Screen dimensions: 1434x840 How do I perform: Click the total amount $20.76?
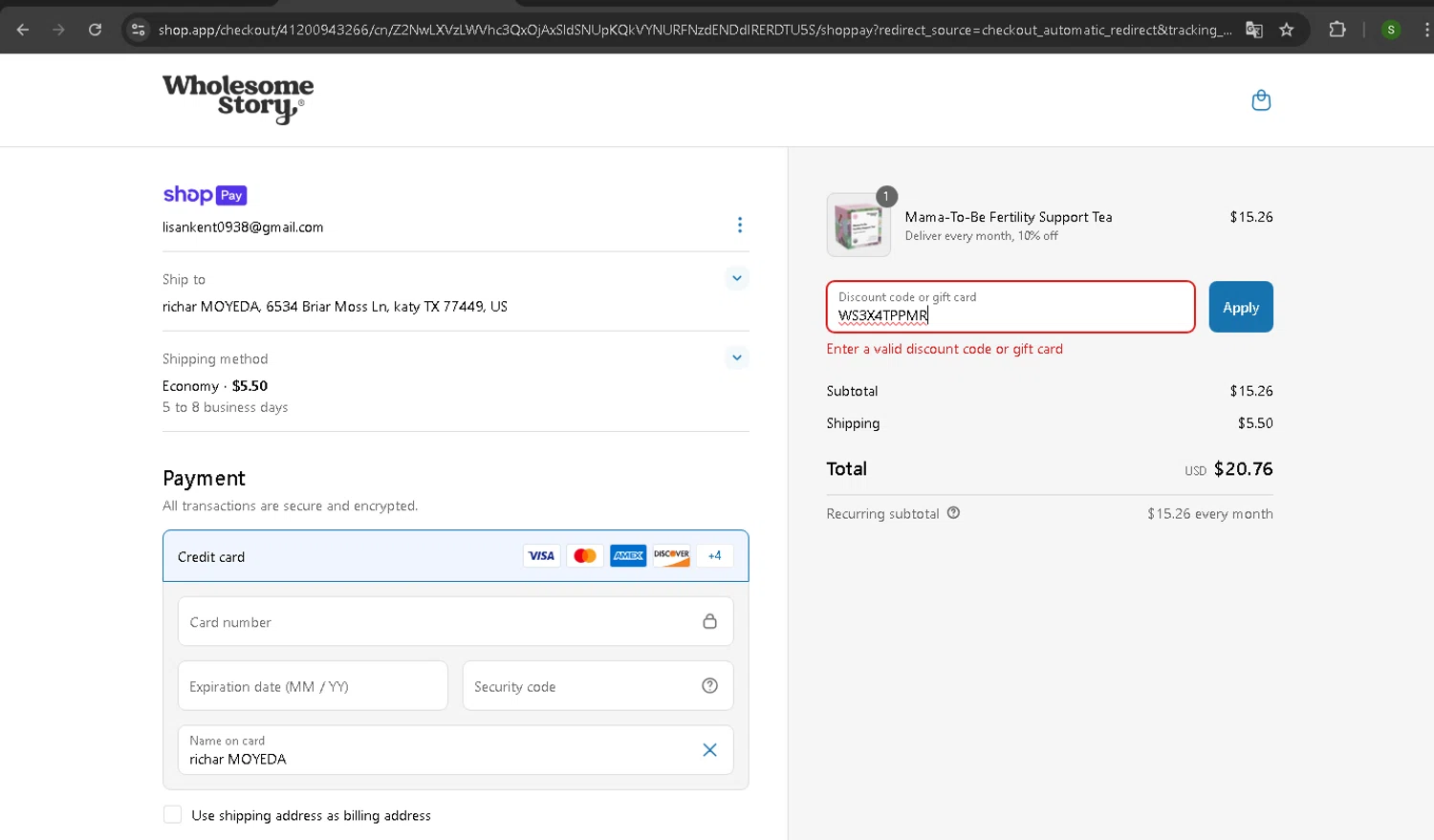point(1243,469)
